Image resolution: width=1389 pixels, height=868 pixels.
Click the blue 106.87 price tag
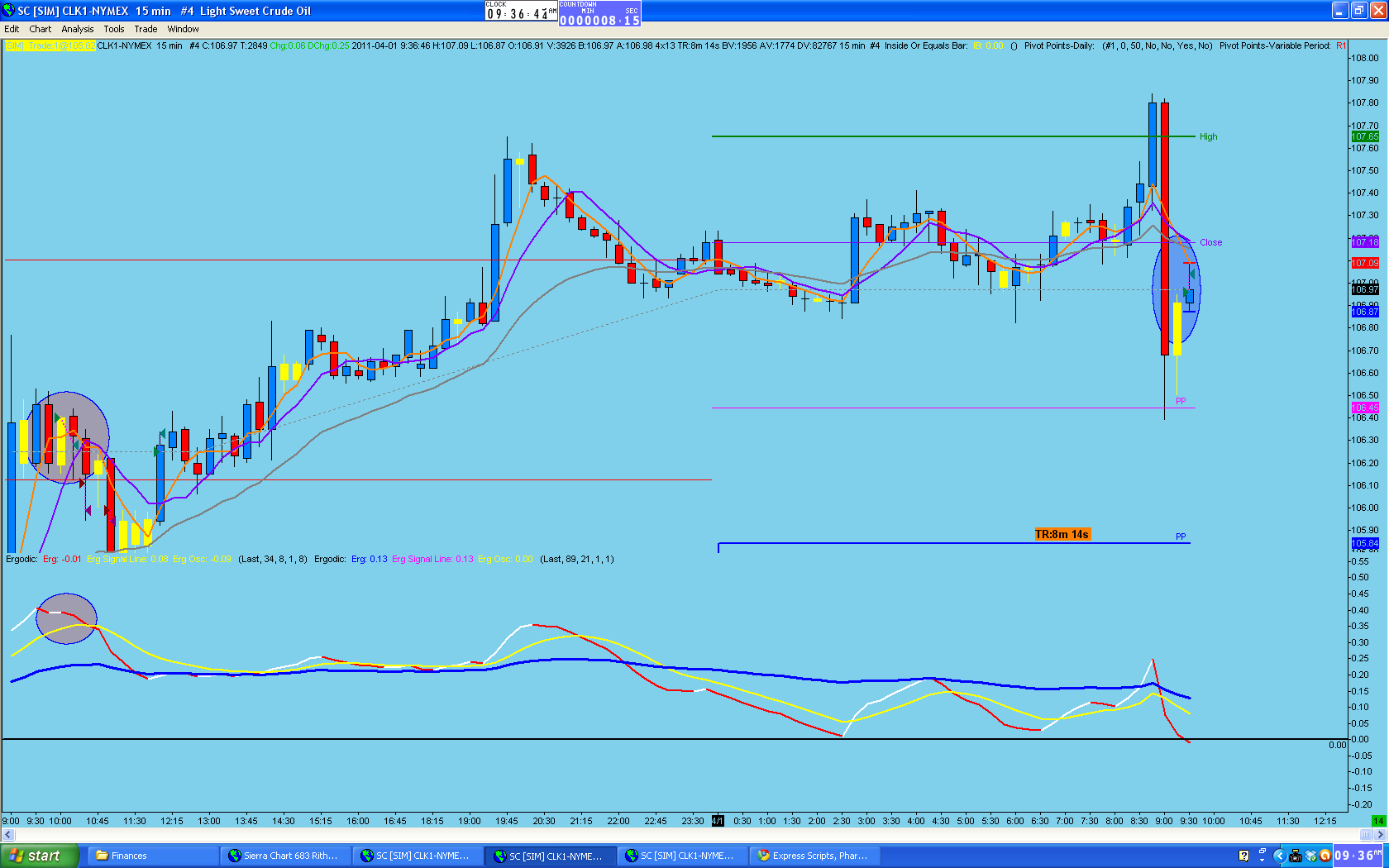(x=1365, y=312)
